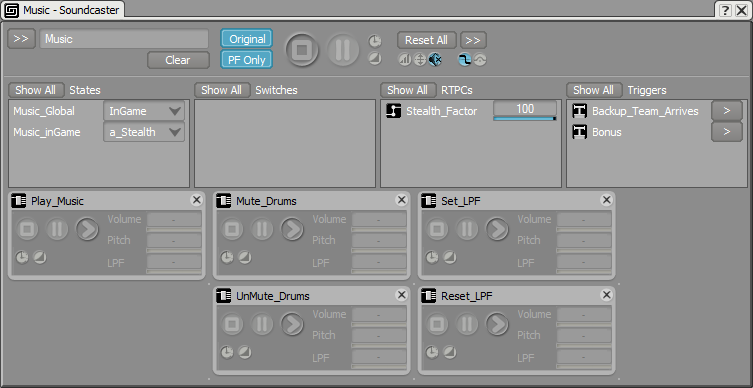Click the Stealth_Factor game parameter icon
This screenshot has width=753, height=388.
(x=394, y=111)
